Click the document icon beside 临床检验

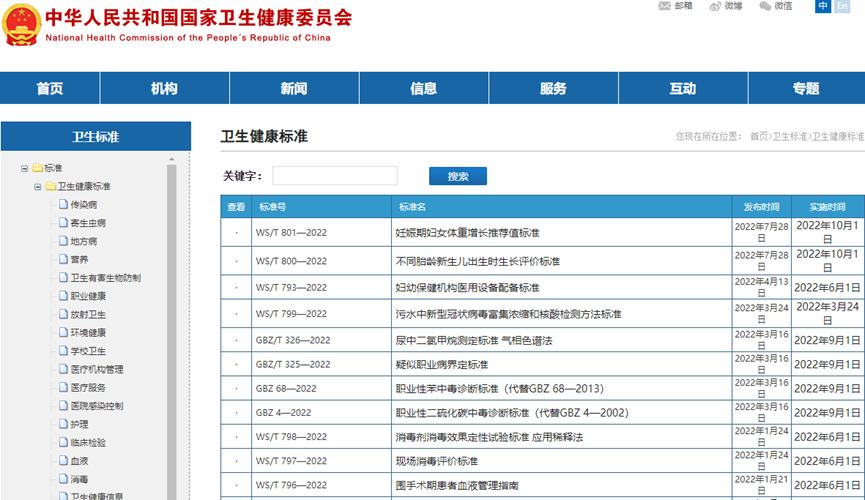[63, 442]
